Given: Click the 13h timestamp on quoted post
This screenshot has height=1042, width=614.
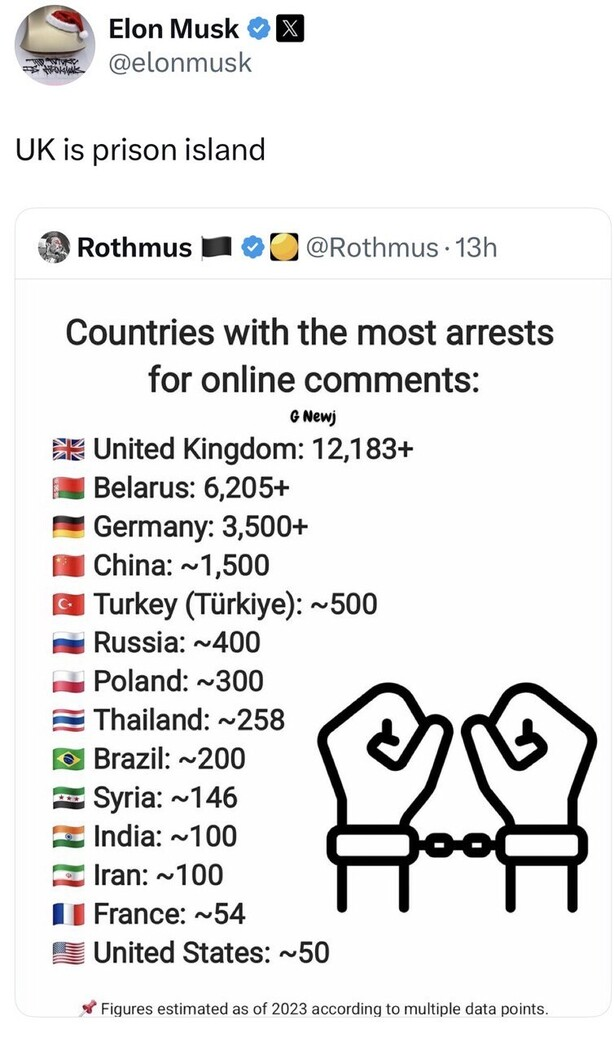Looking at the screenshot, I should pyautogui.click(x=476, y=246).
